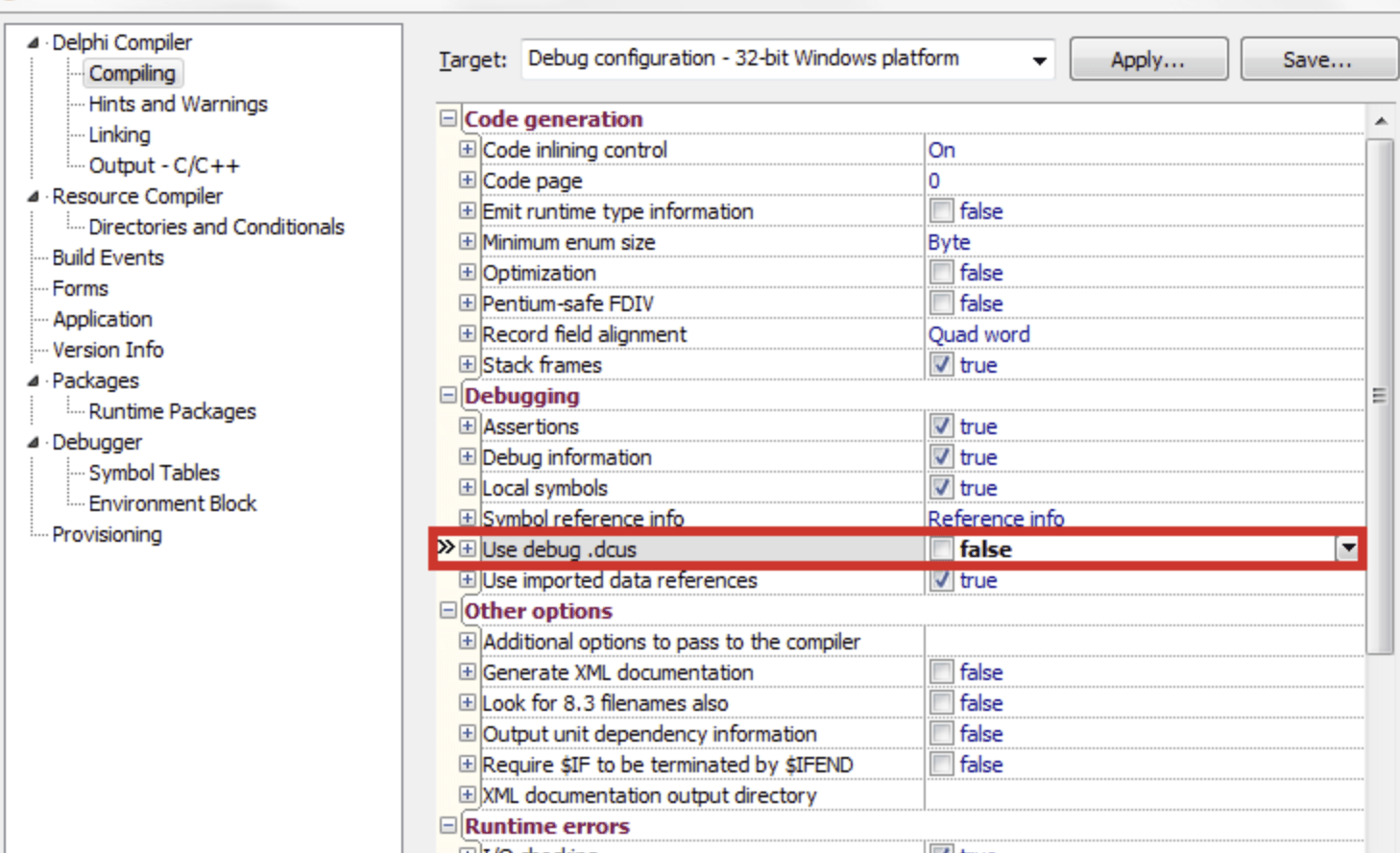Select Compiling in the options tree
1400x853 pixels.
(x=132, y=73)
